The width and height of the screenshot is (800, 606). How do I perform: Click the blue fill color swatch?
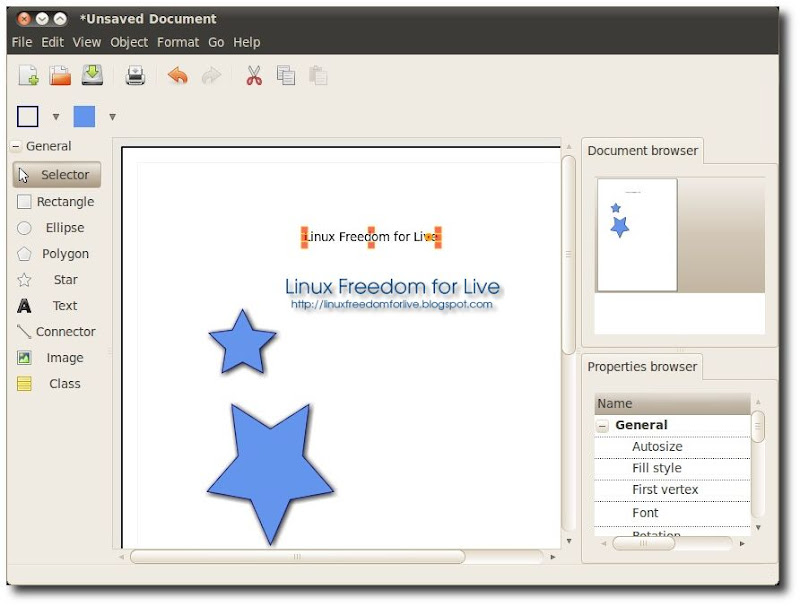tap(84, 116)
